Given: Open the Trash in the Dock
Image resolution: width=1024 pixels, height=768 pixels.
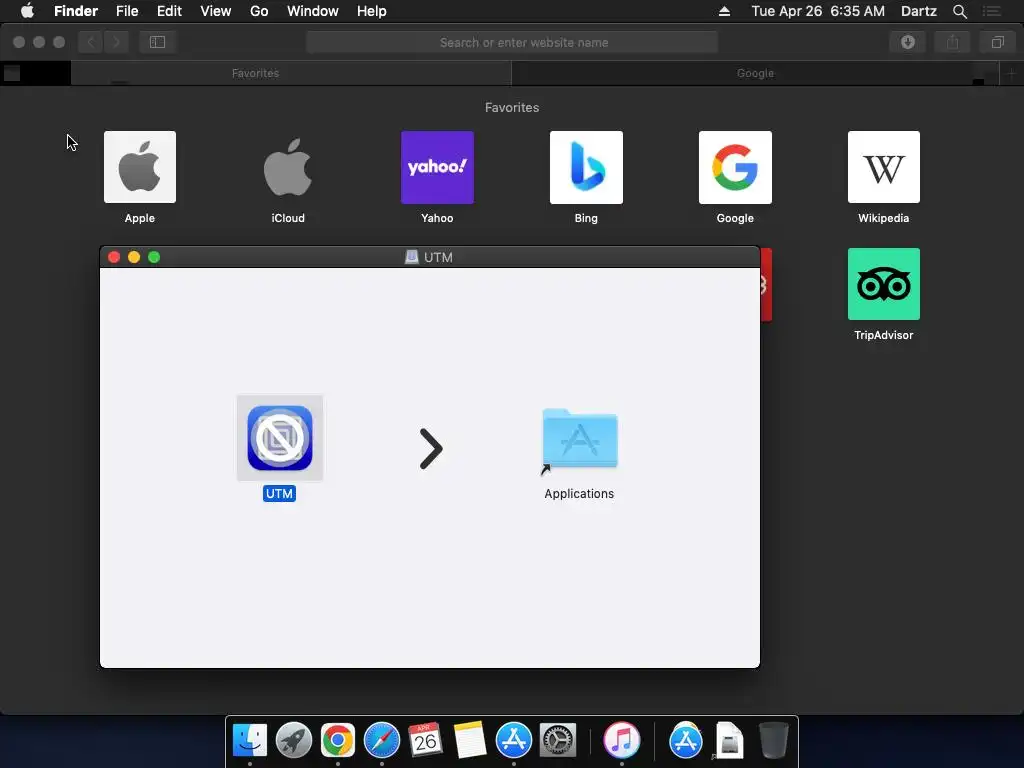Looking at the screenshot, I should (x=774, y=740).
